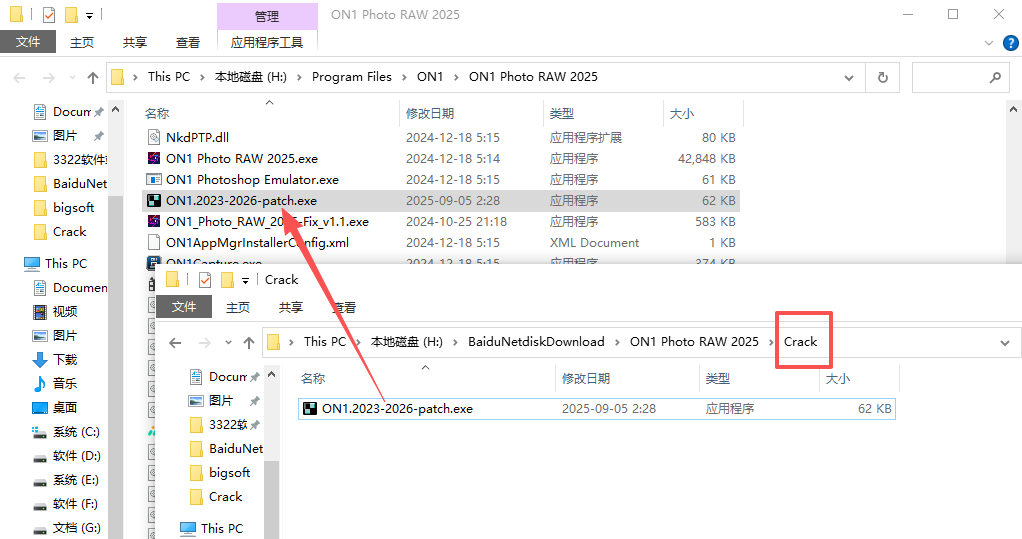This screenshot has height=539, width=1022.
Task: Click the search box in the ON1 Photo RAW 2025 window
Action: (960, 78)
